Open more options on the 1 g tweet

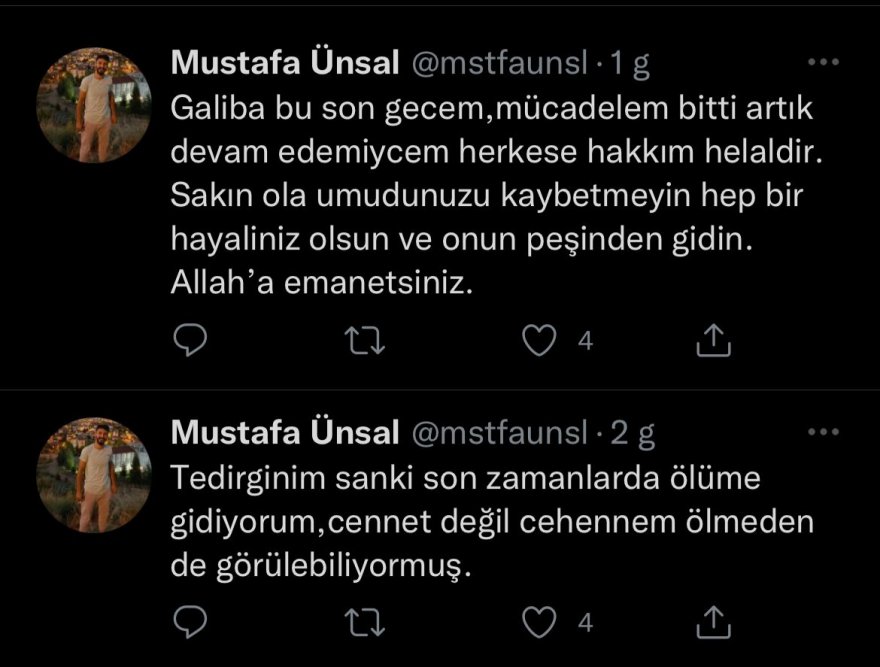click(x=823, y=63)
